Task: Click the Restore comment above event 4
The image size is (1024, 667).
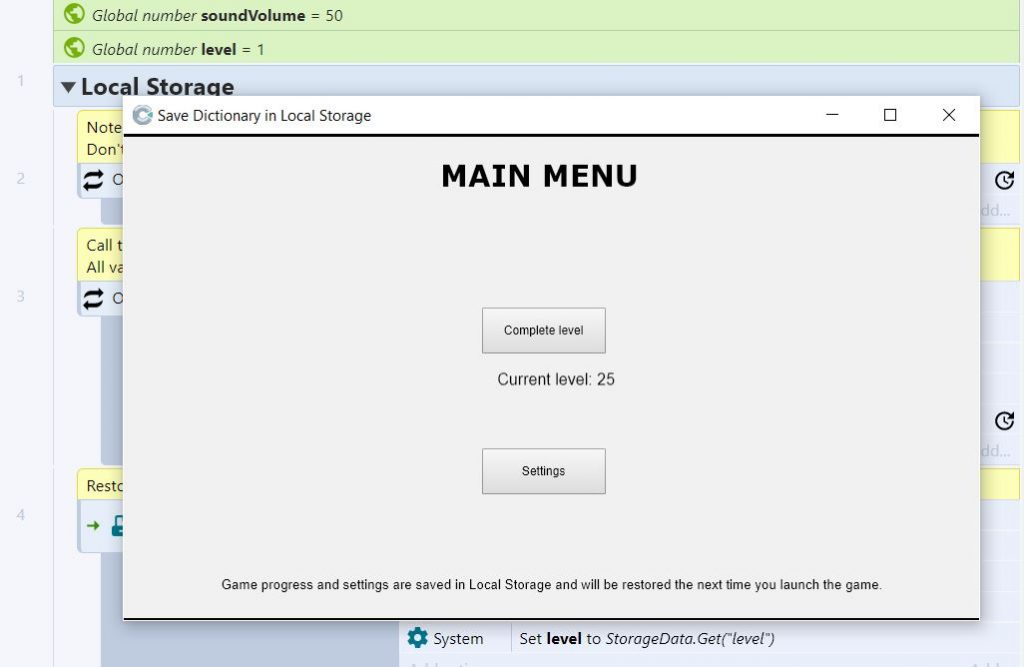Action: tap(103, 486)
